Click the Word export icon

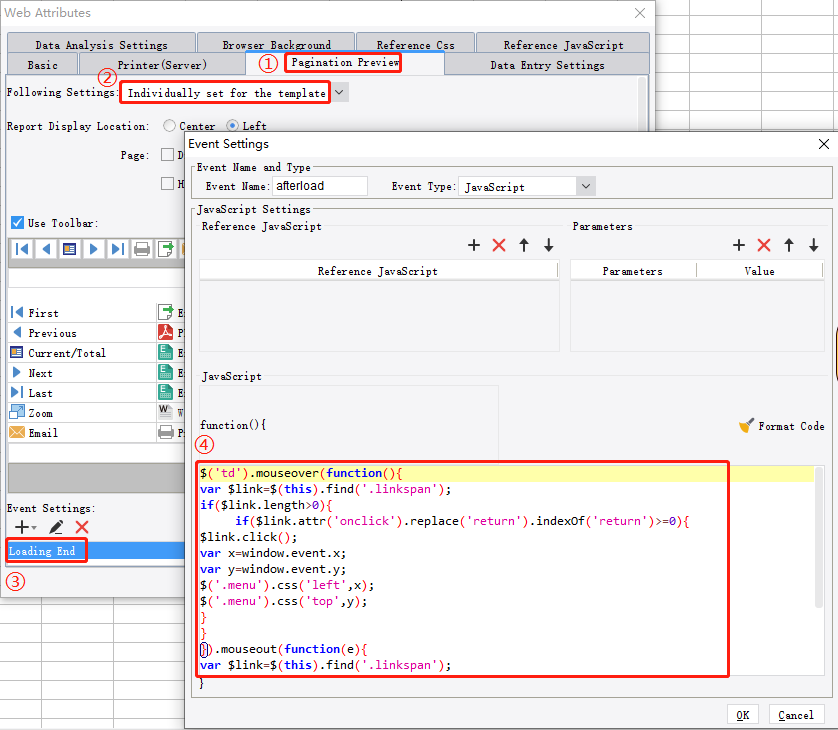[x=163, y=412]
